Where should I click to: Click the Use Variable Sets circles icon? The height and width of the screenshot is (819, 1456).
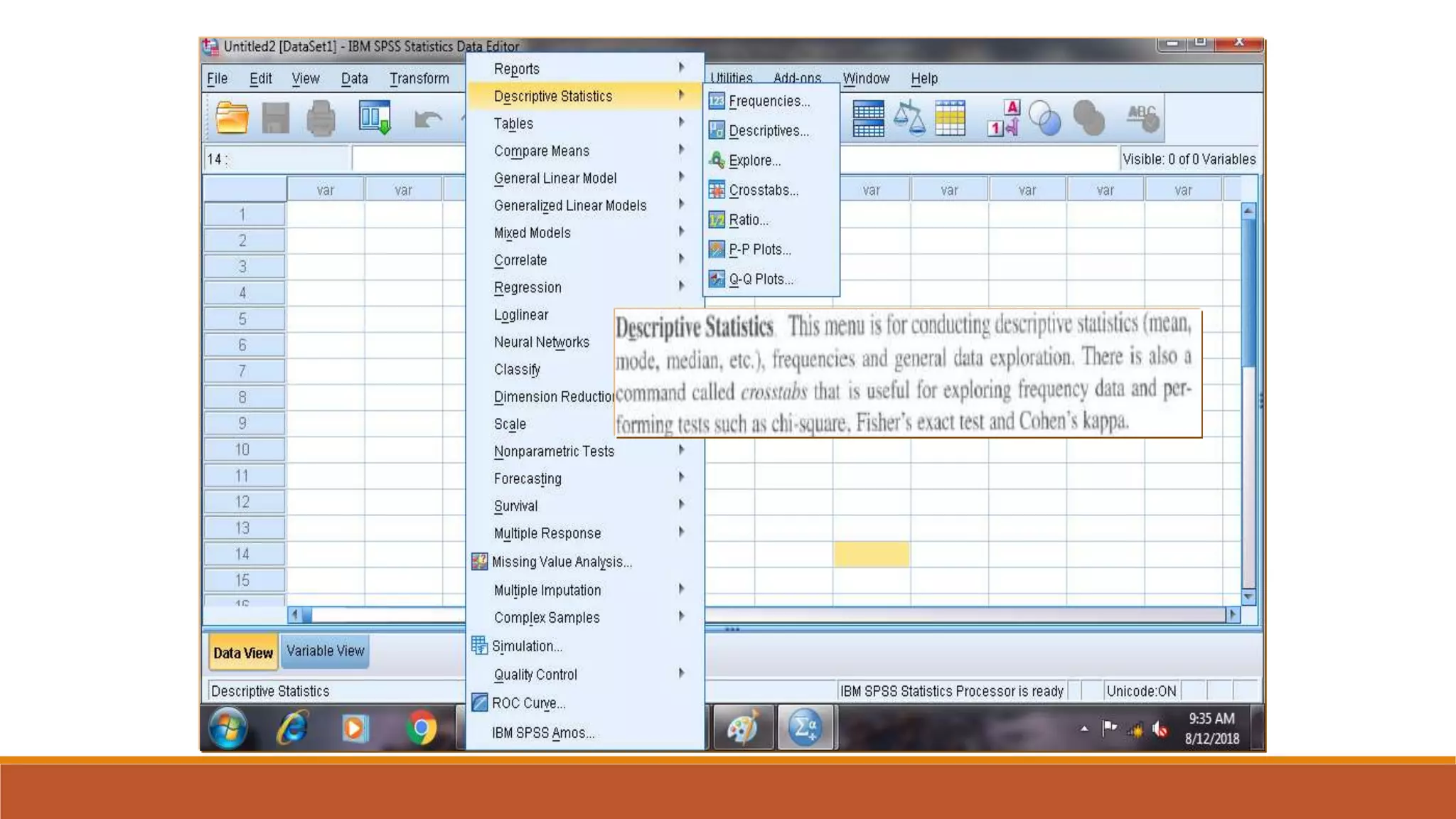click(1045, 118)
